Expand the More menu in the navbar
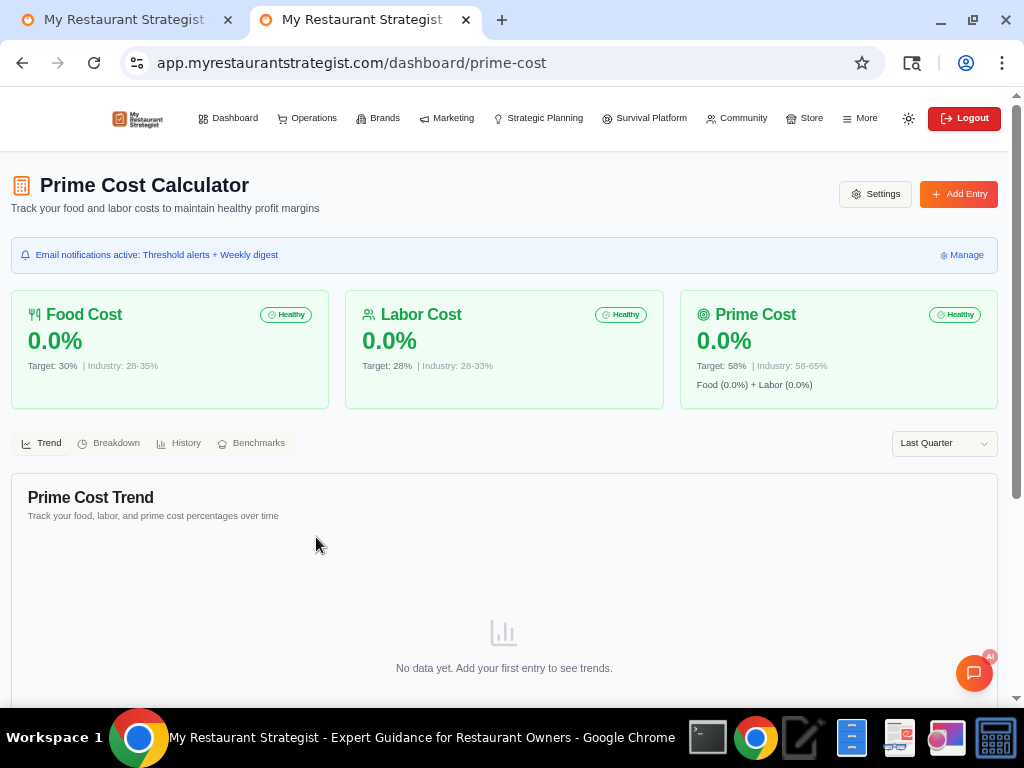1024x768 pixels. [859, 118]
